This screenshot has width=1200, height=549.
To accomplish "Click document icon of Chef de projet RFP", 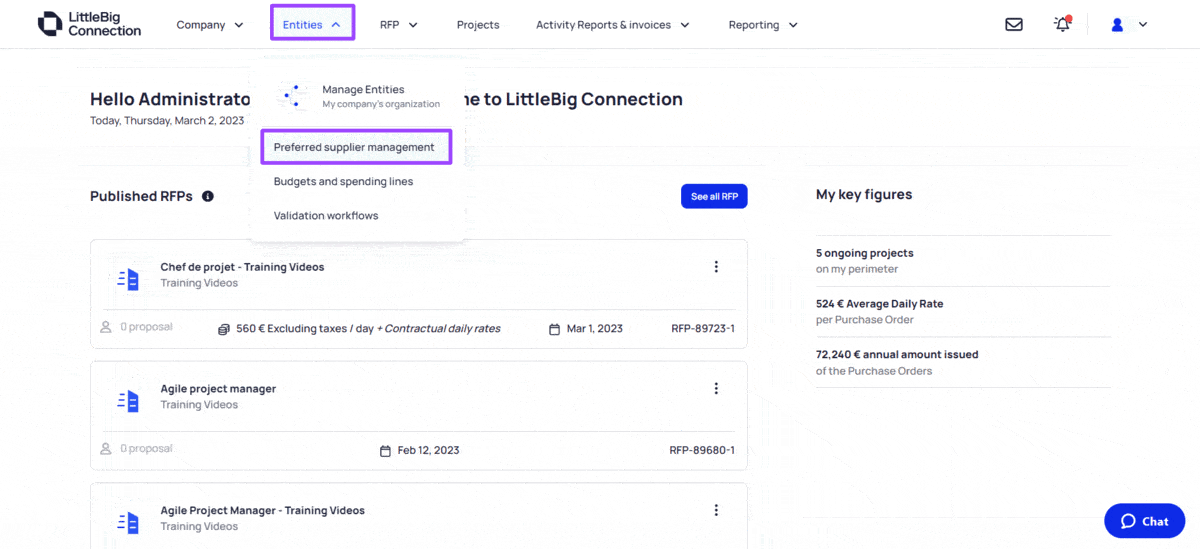I will pyautogui.click(x=128, y=280).
